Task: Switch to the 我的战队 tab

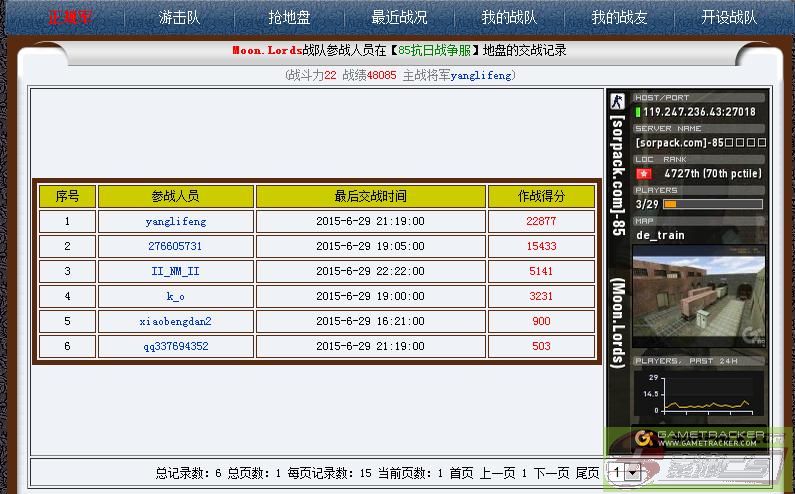Action: 509,18
